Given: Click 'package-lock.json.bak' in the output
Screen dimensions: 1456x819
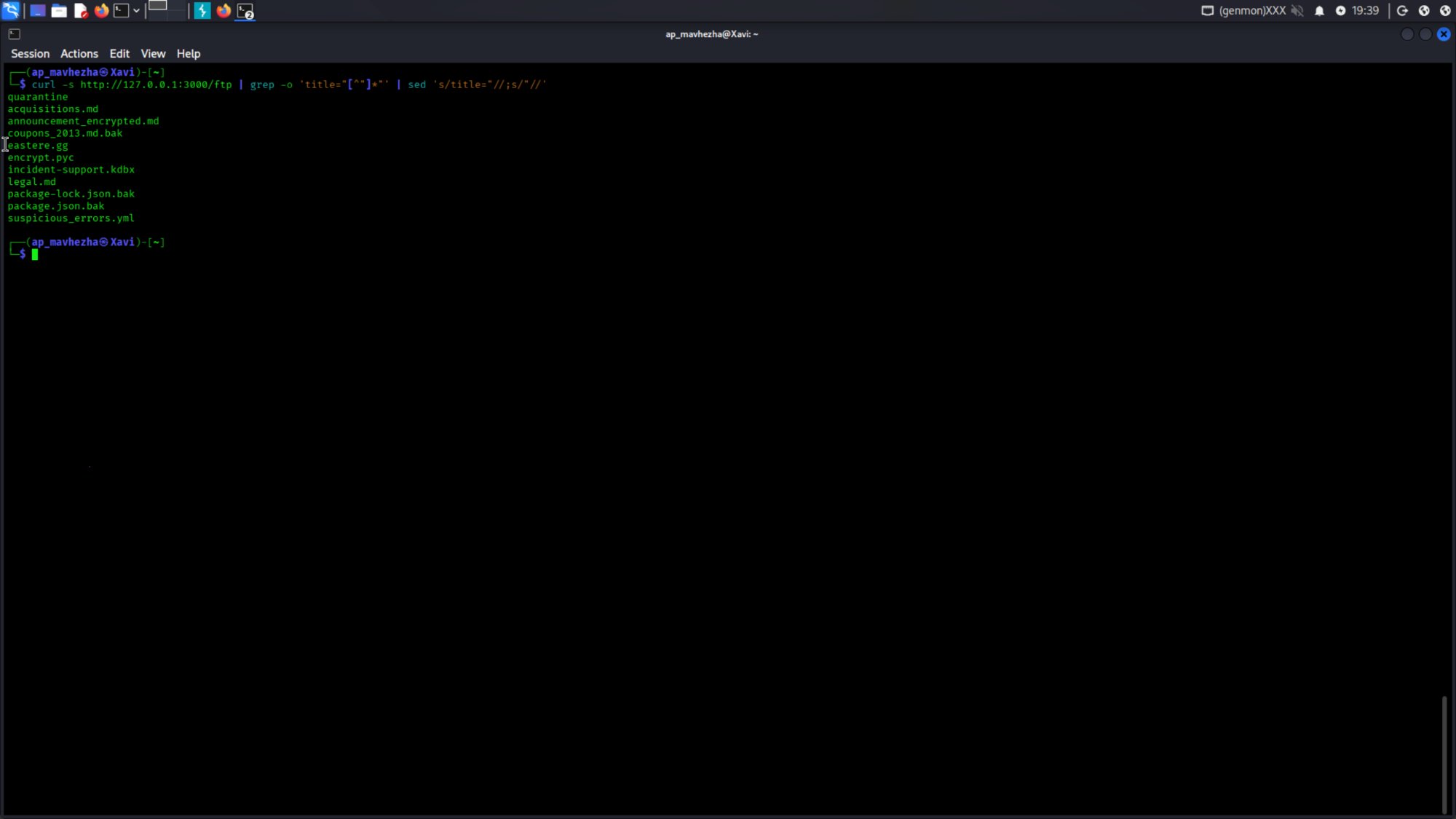Looking at the screenshot, I should pyautogui.click(x=71, y=194).
